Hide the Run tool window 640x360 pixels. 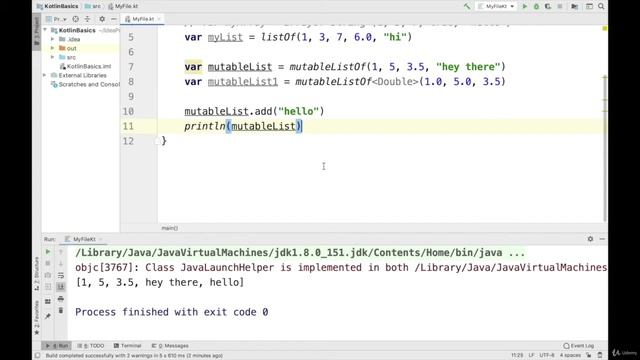(602, 239)
